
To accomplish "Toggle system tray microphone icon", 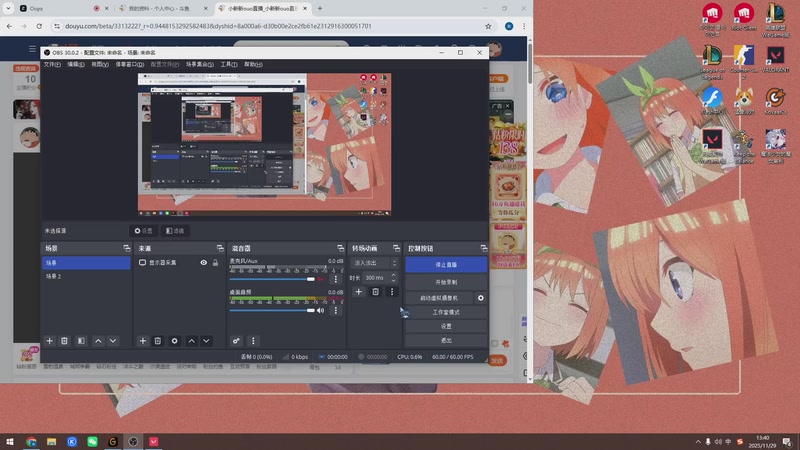I will (x=708, y=441).
